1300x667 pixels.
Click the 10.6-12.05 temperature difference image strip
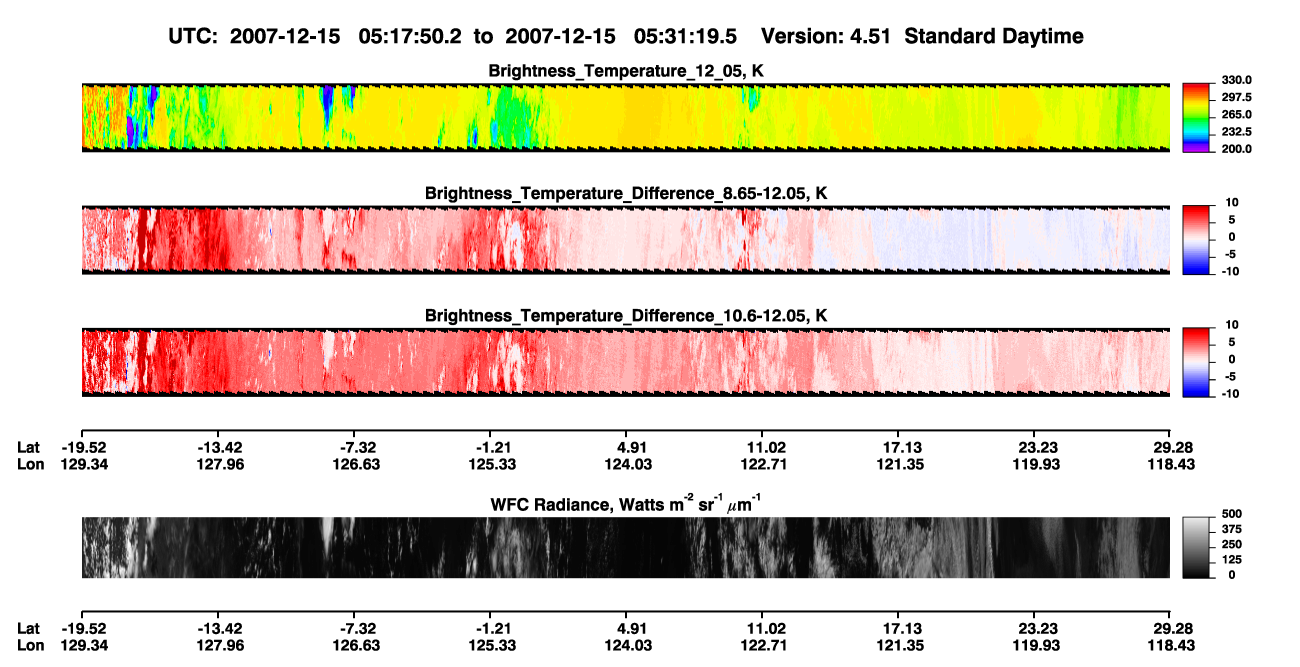(626, 362)
